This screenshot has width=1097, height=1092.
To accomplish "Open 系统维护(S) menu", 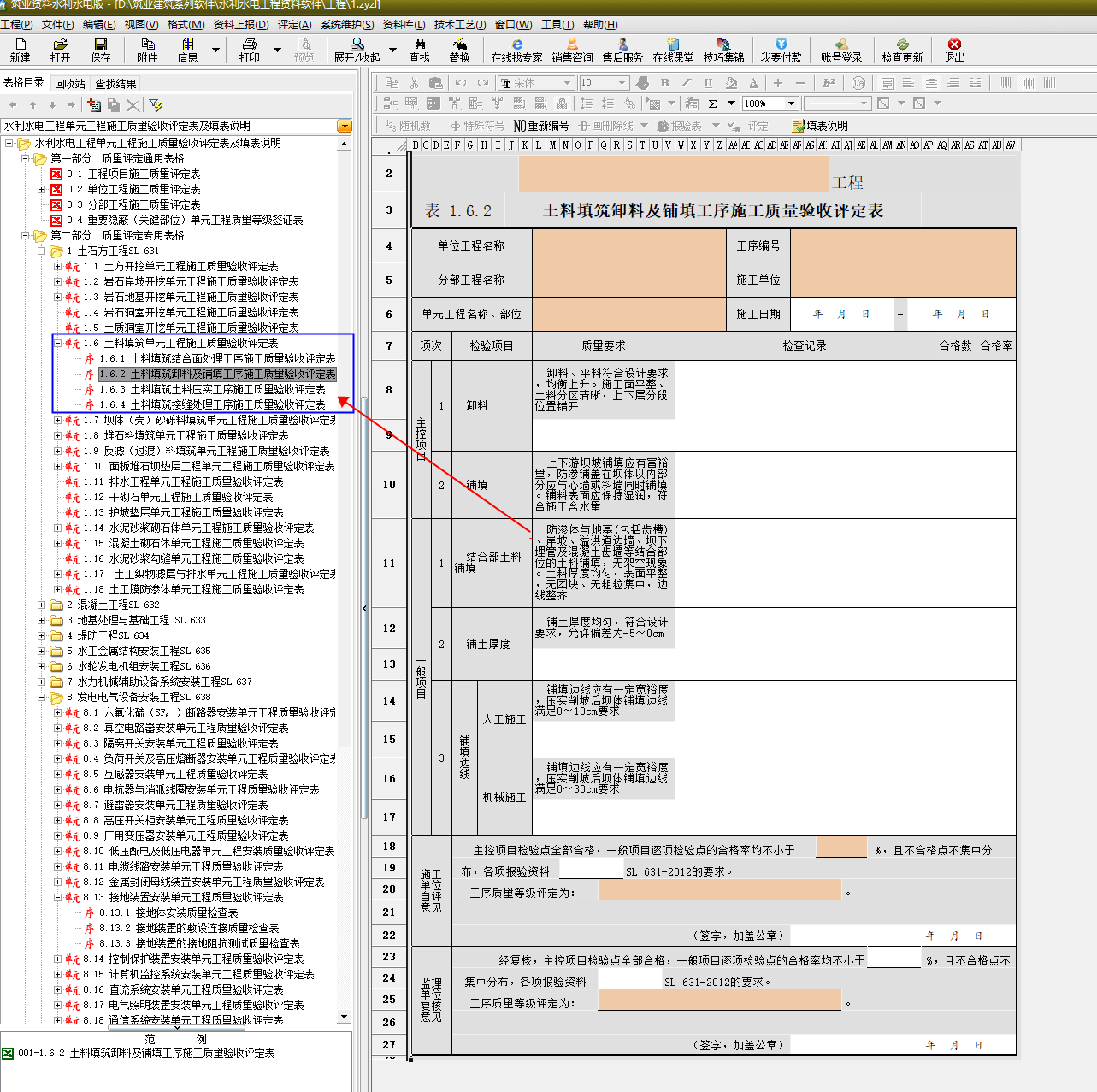I will pyautogui.click(x=347, y=25).
